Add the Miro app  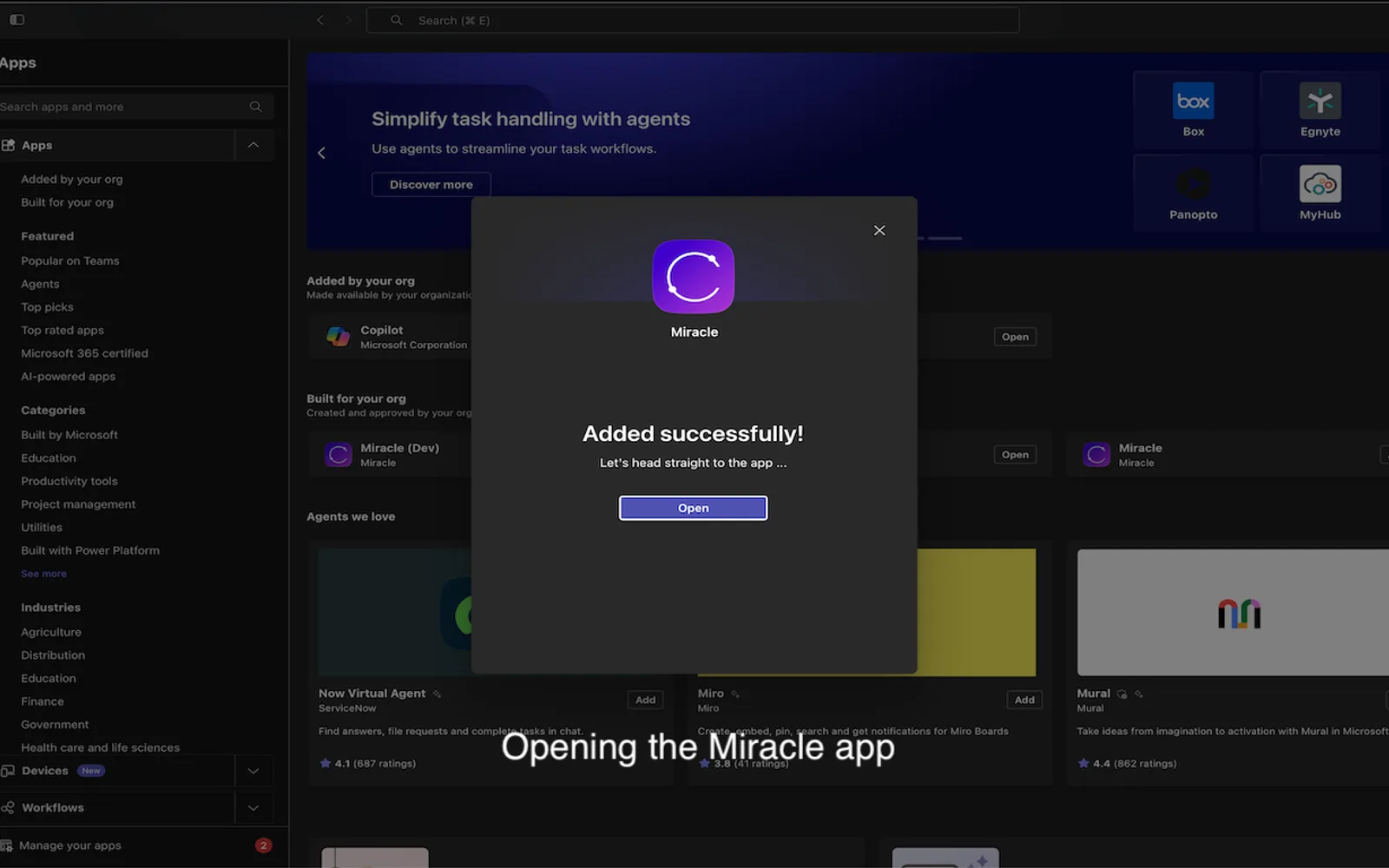pyautogui.click(x=1024, y=700)
